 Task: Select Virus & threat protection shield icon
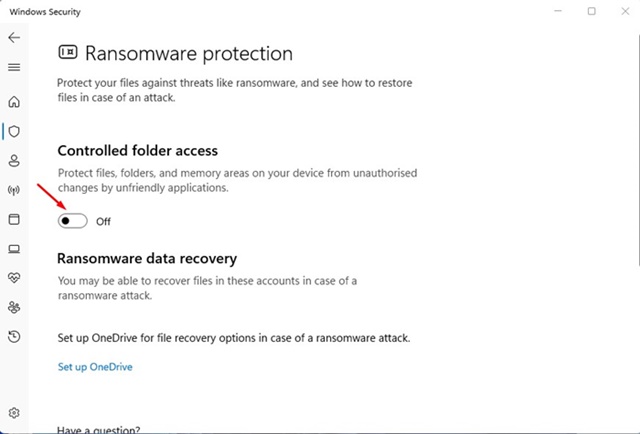pyautogui.click(x=14, y=131)
